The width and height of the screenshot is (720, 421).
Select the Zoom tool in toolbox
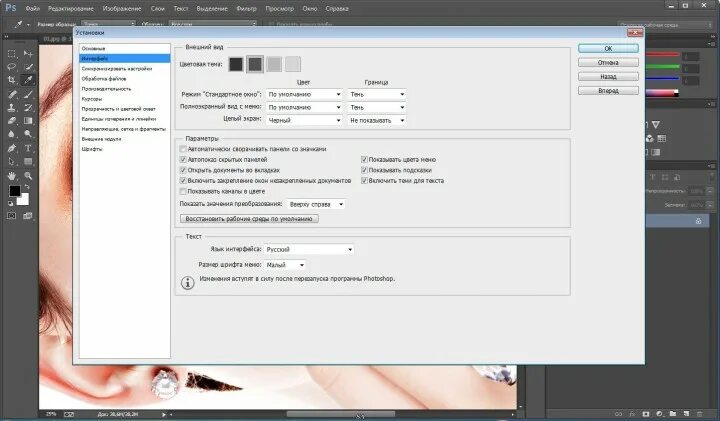pos(28,176)
